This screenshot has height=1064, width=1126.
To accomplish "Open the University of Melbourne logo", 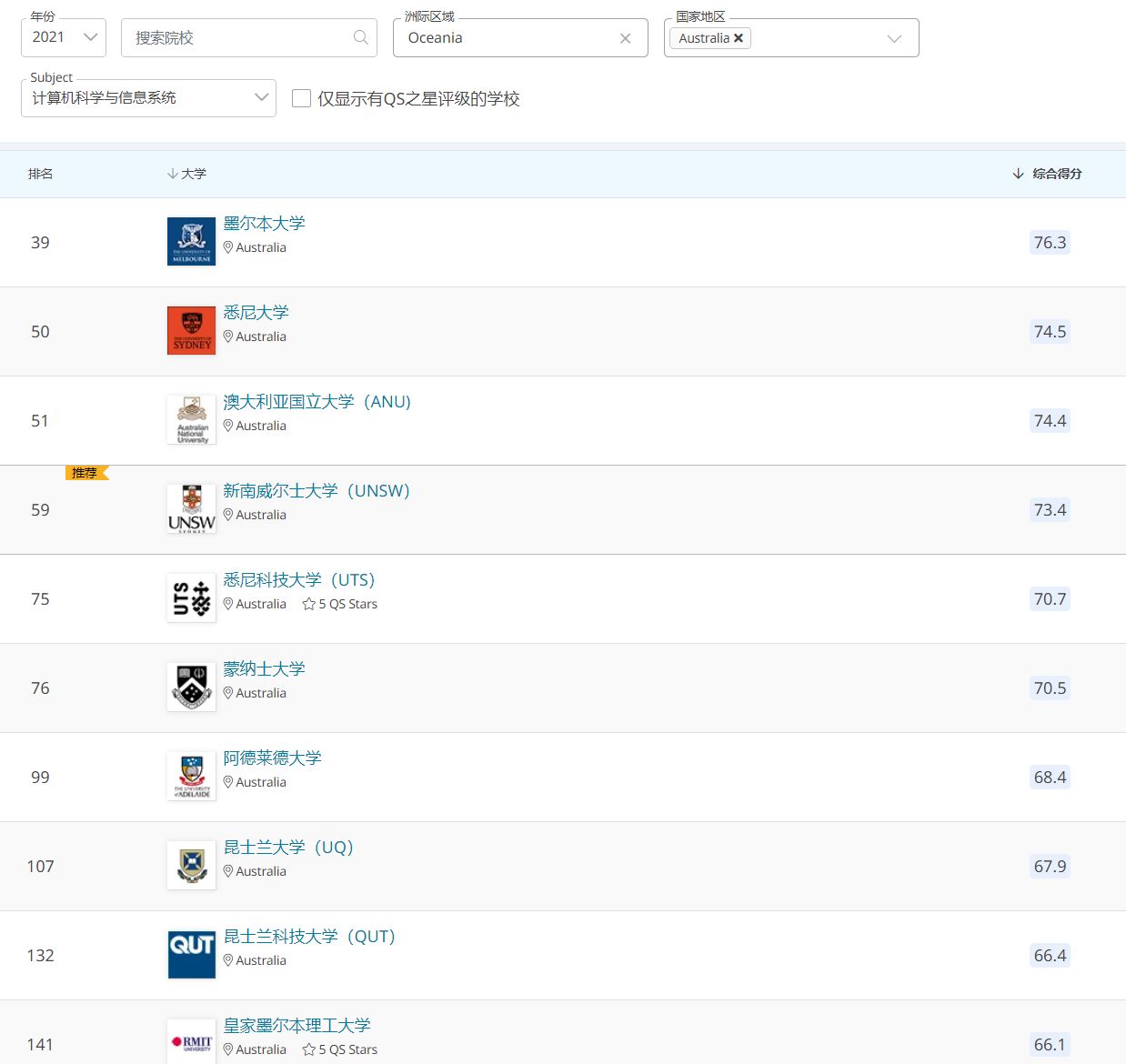I will click(x=192, y=241).
